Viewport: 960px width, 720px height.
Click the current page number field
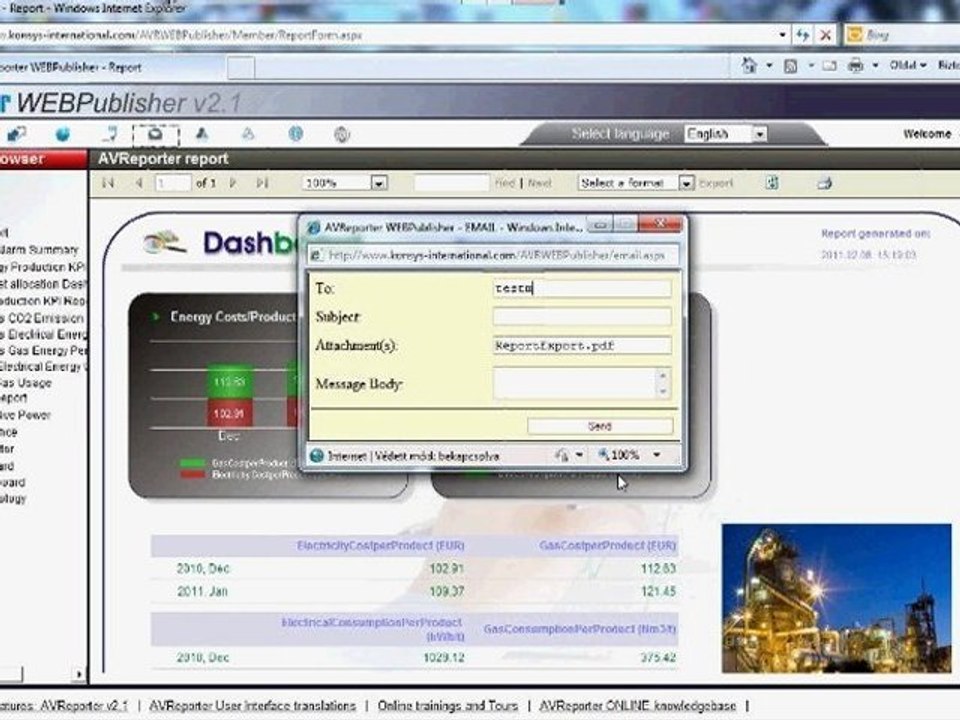point(173,183)
